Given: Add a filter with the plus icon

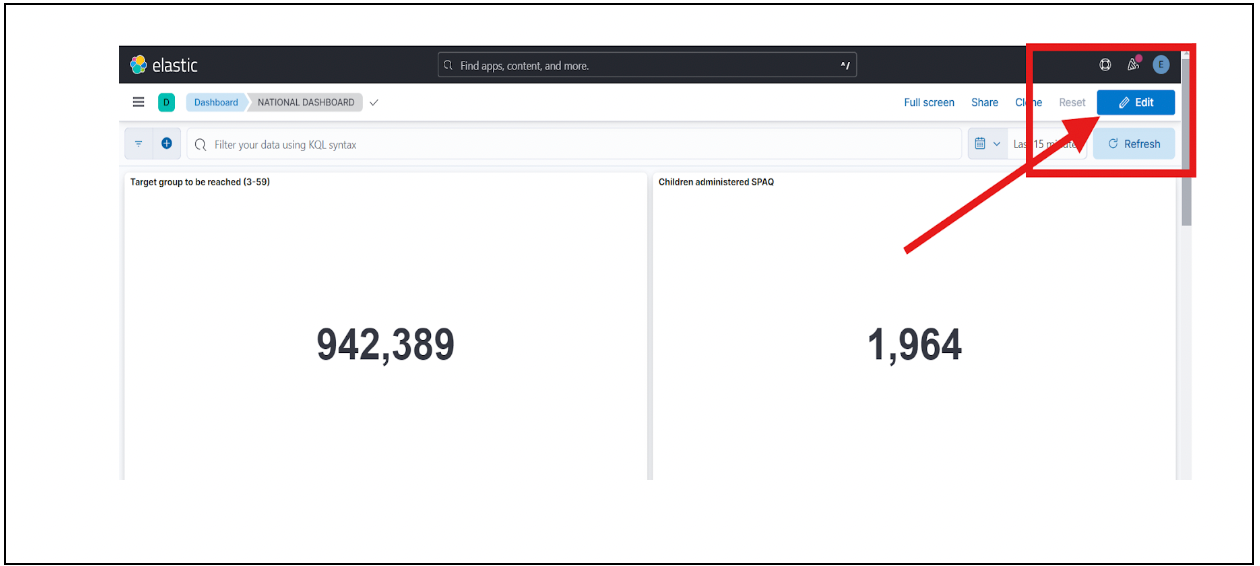Looking at the screenshot, I should coord(166,144).
